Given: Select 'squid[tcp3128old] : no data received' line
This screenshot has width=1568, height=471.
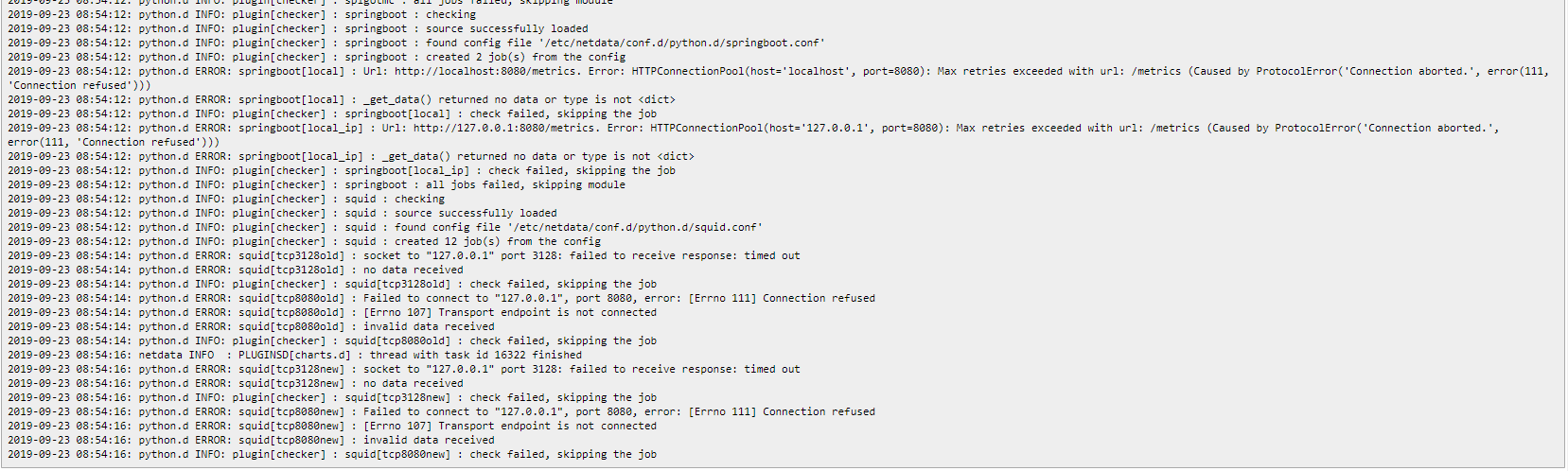Looking at the screenshot, I should pyautogui.click(x=236, y=270).
